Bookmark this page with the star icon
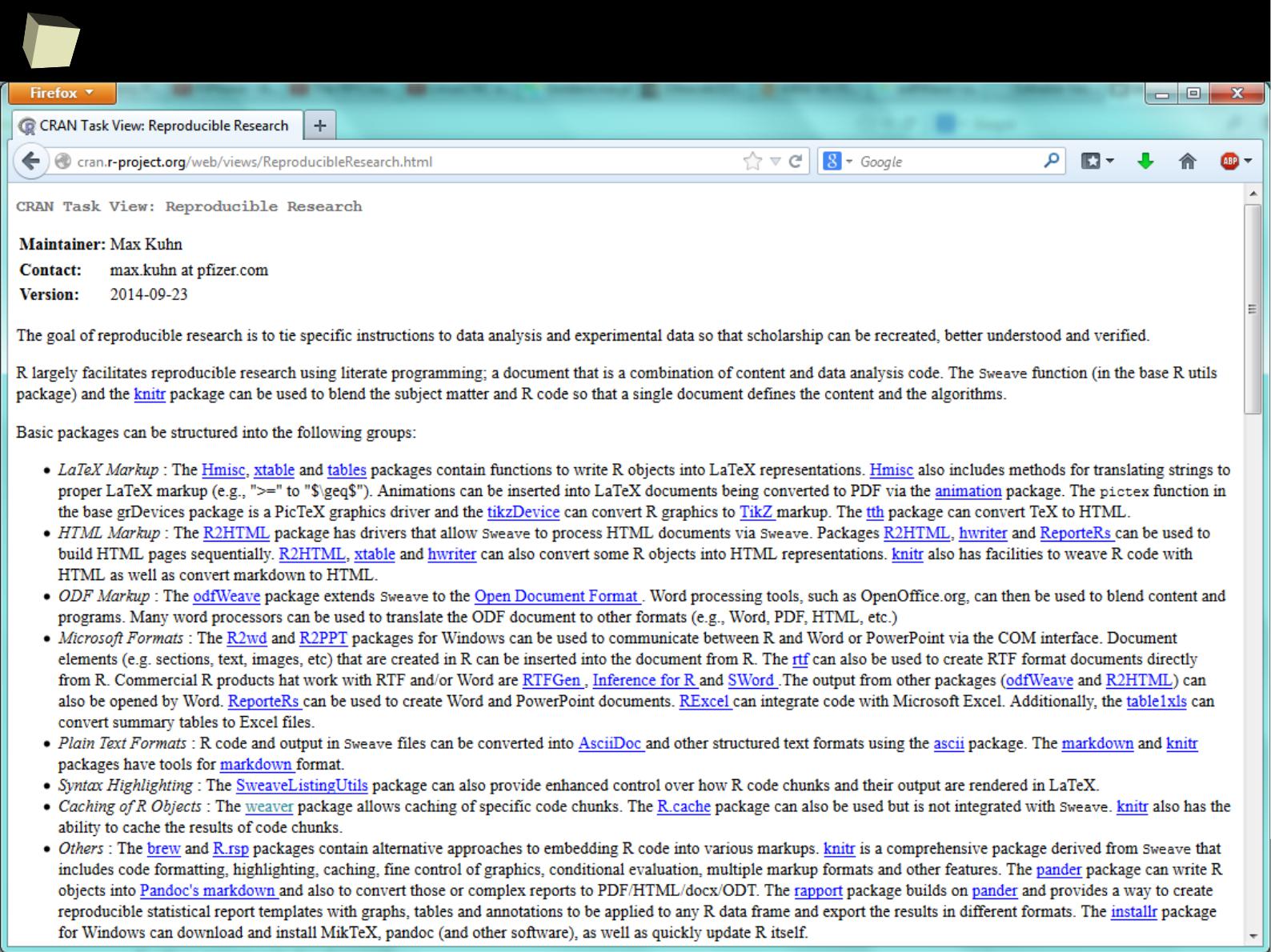Image resolution: width=1271 pixels, height=952 pixels. 752,162
